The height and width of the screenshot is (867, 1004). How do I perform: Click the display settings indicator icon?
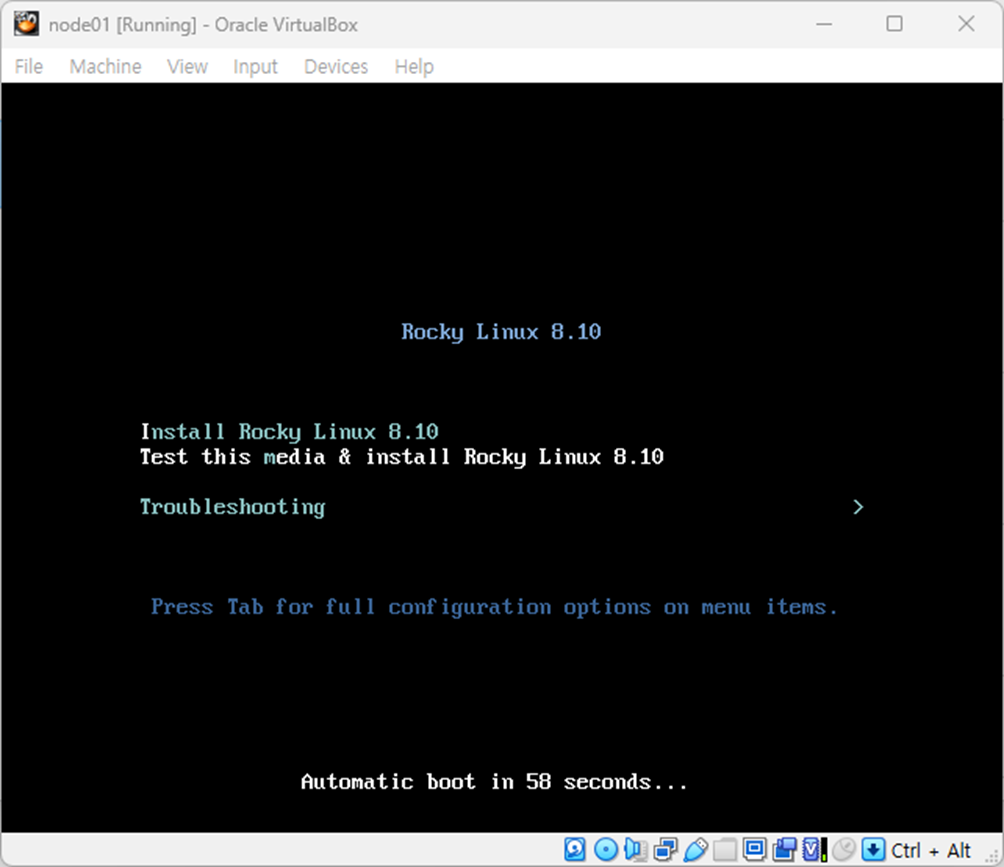click(x=754, y=850)
